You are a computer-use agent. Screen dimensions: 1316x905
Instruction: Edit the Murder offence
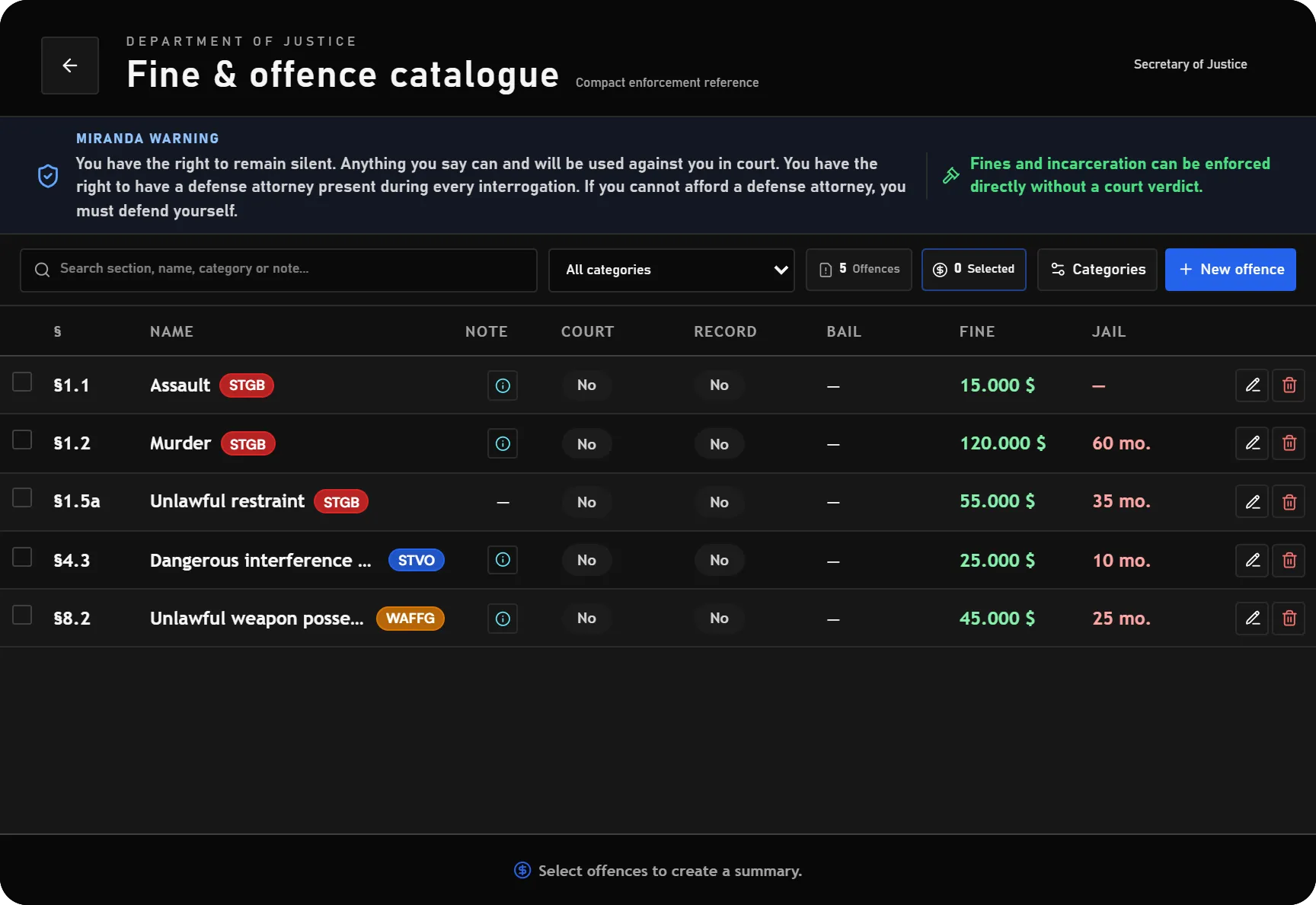[1252, 443]
